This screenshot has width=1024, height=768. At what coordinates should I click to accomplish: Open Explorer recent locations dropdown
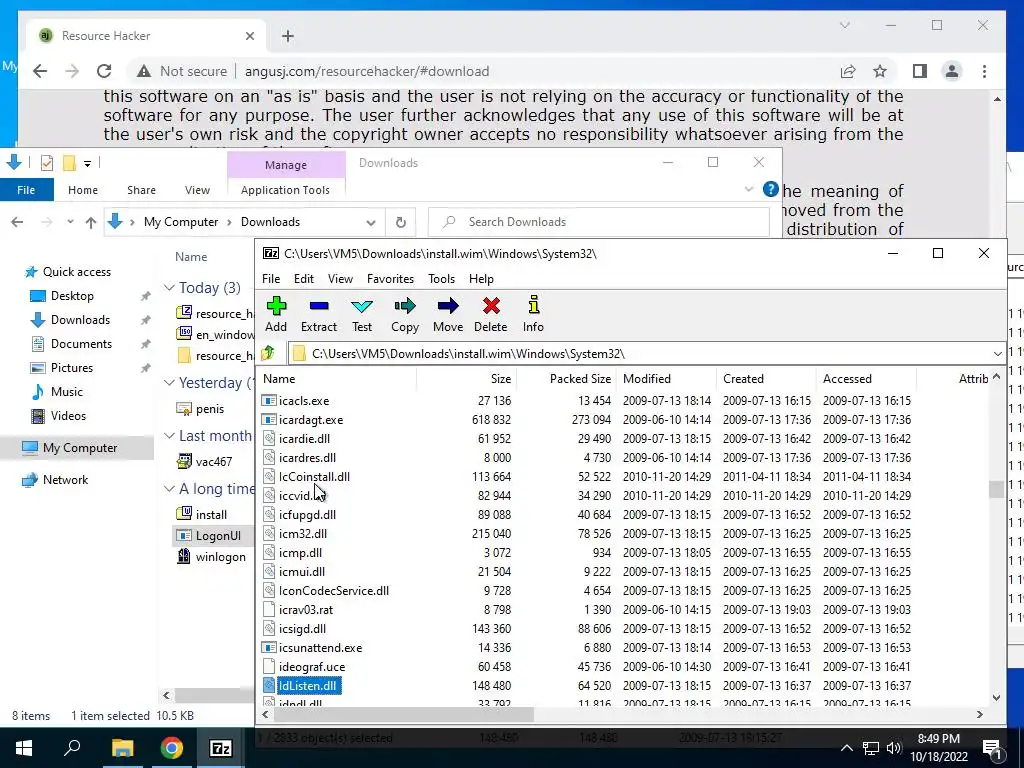(x=70, y=222)
